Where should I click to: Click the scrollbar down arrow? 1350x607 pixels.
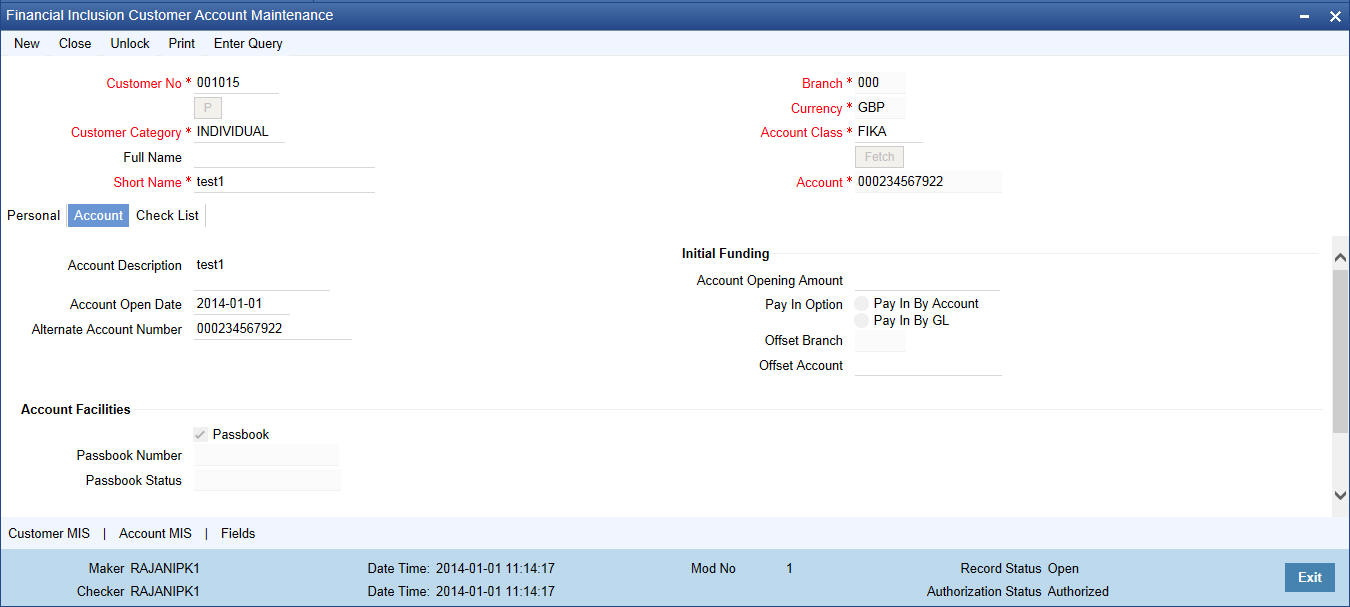pyautogui.click(x=1340, y=495)
